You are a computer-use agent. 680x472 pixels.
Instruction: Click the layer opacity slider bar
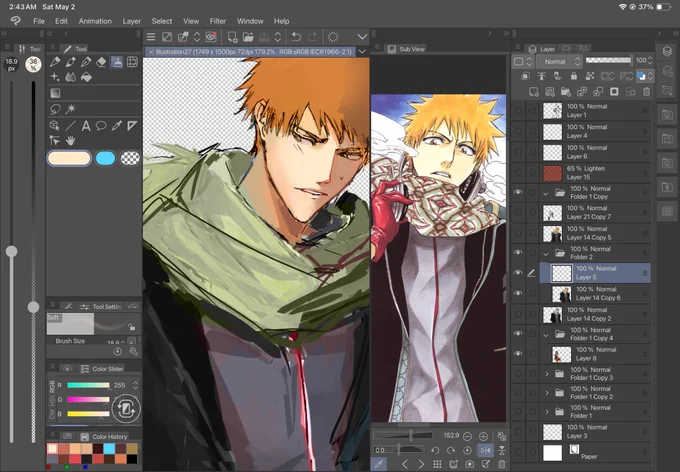[x=608, y=61]
